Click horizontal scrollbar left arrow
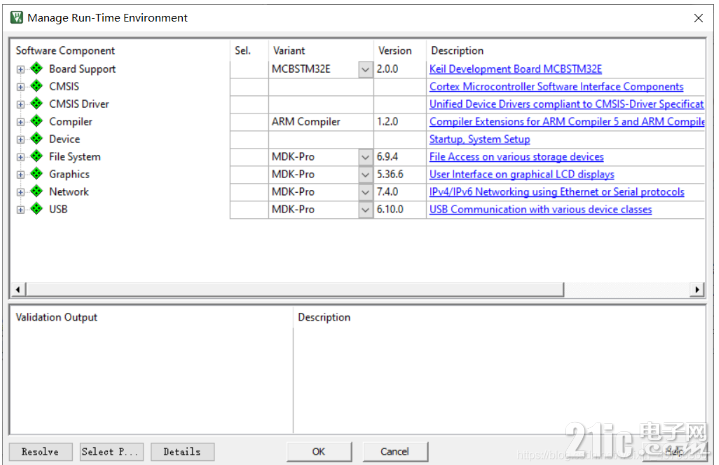 point(18,289)
